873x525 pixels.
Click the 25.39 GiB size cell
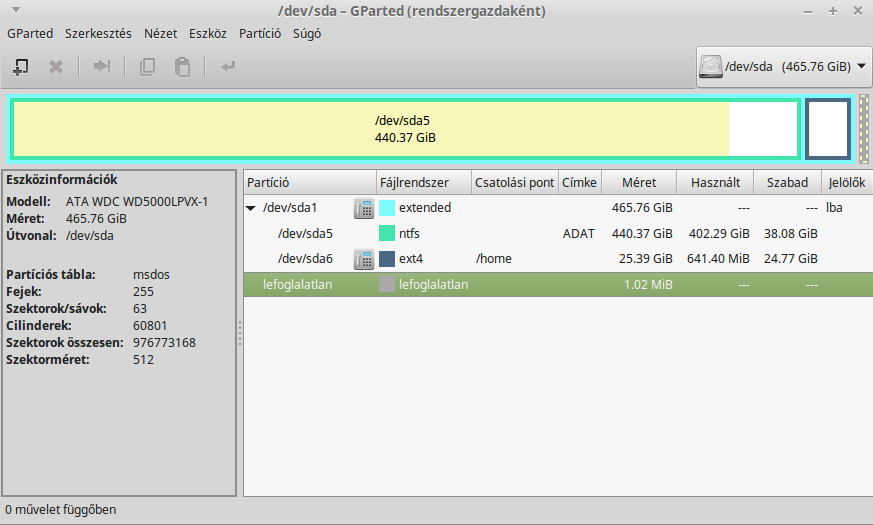coord(646,259)
